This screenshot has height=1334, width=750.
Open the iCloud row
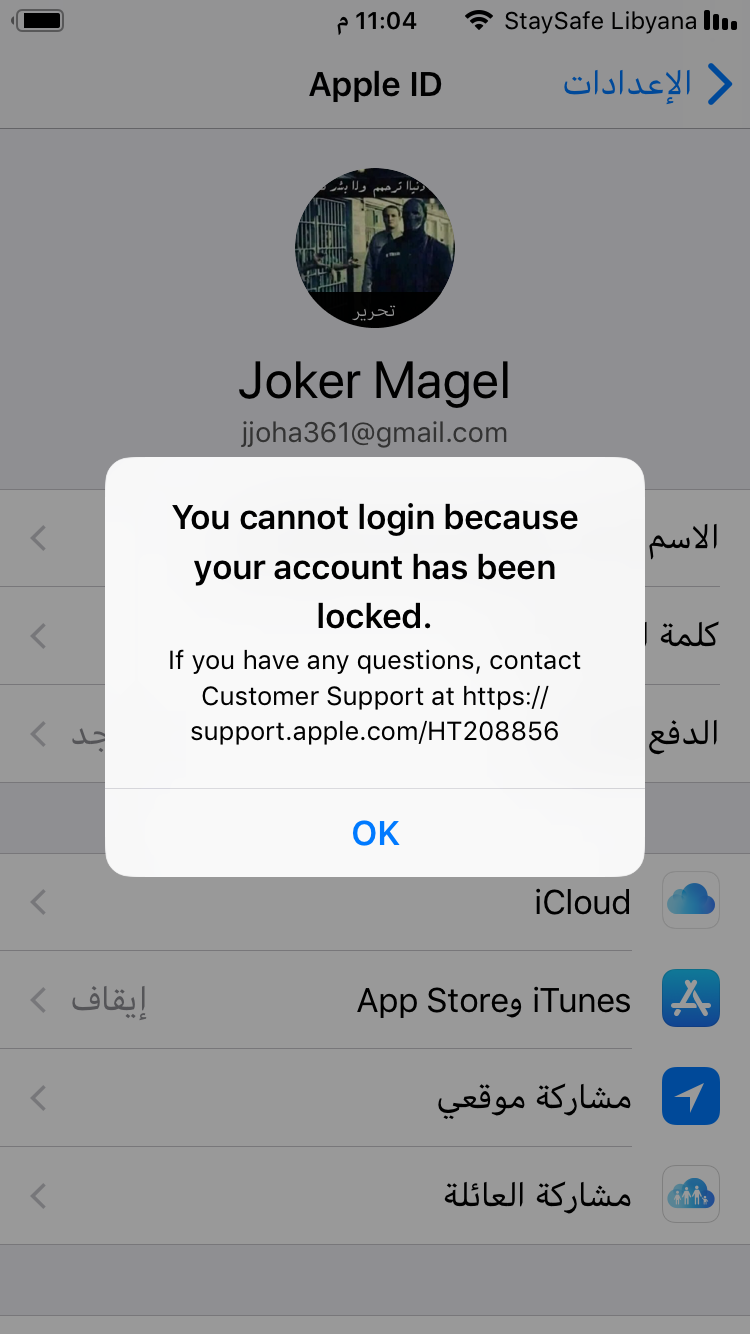(375, 902)
